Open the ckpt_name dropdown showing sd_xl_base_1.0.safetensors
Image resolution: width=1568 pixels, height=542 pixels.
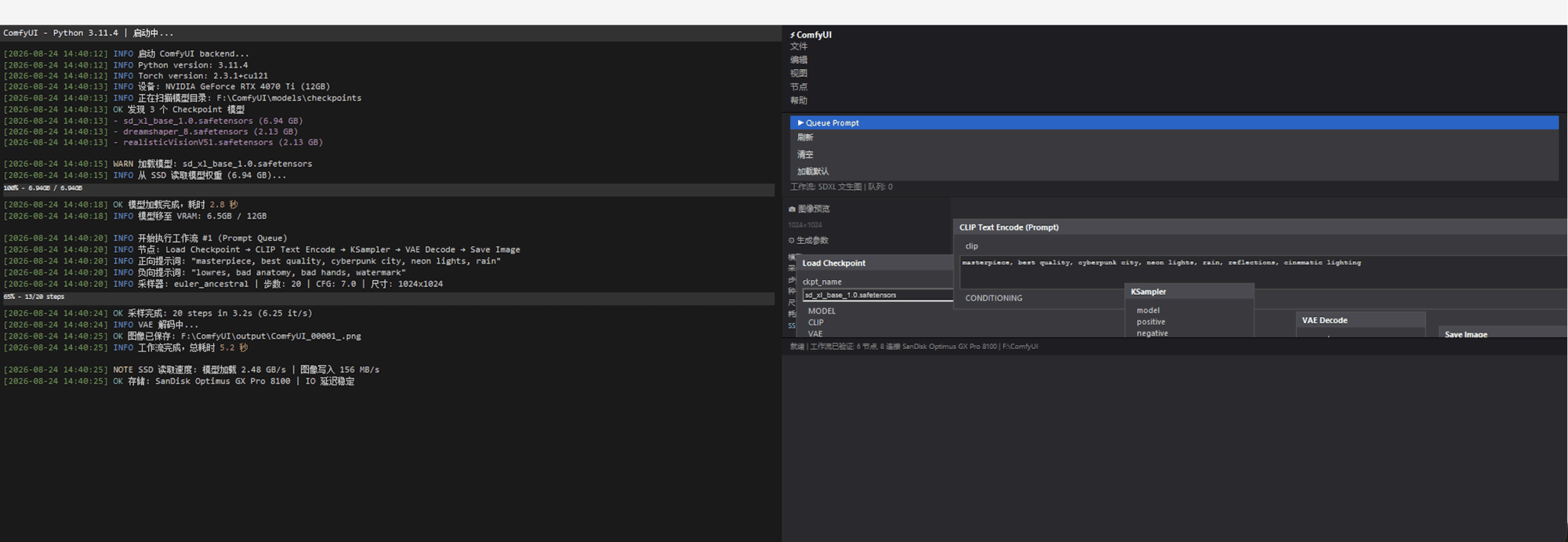tap(877, 295)
